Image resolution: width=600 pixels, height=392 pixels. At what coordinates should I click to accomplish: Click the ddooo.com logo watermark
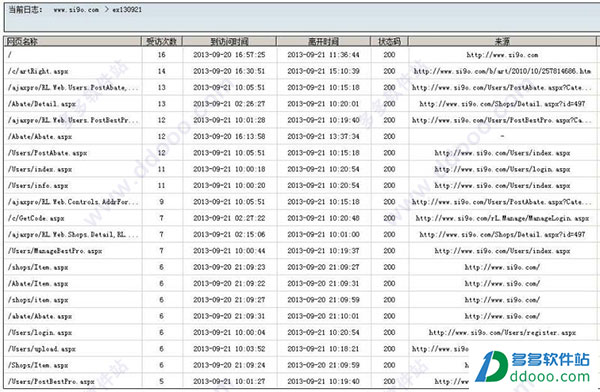tap(533, 367)
